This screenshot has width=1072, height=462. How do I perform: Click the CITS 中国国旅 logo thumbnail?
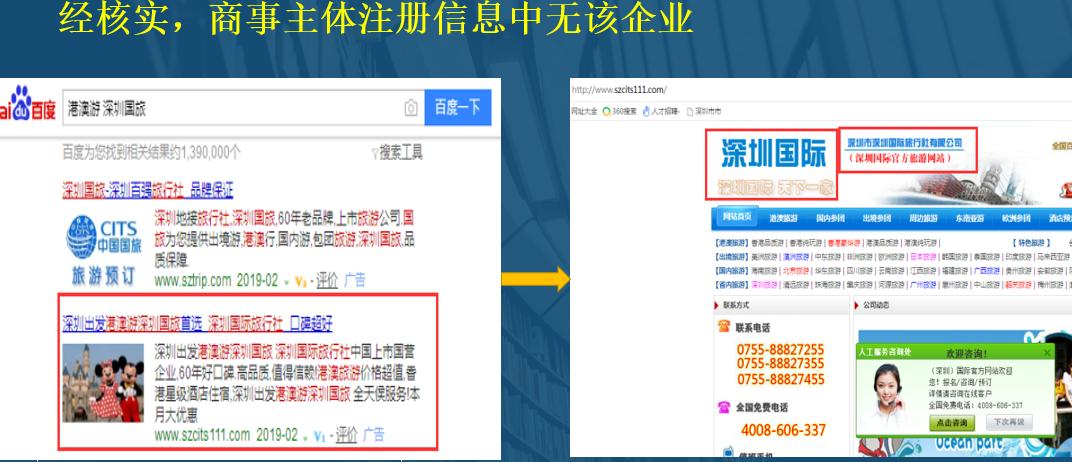pos(103,248)
